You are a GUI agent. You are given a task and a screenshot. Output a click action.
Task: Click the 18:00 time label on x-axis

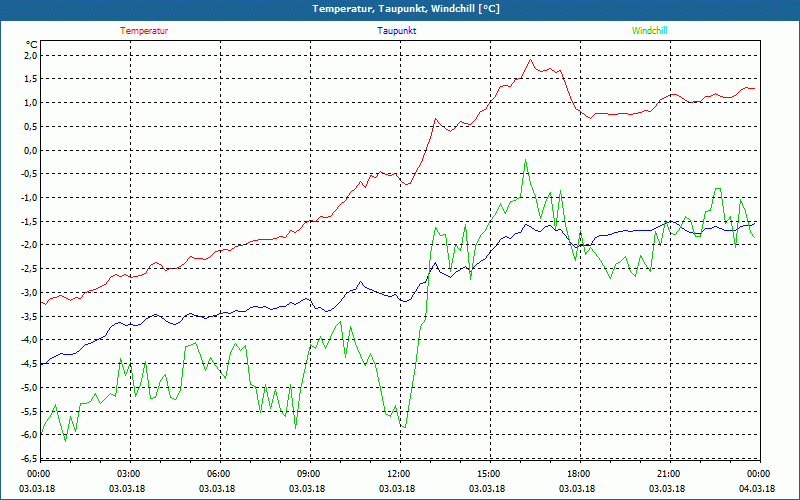point(578,474)
